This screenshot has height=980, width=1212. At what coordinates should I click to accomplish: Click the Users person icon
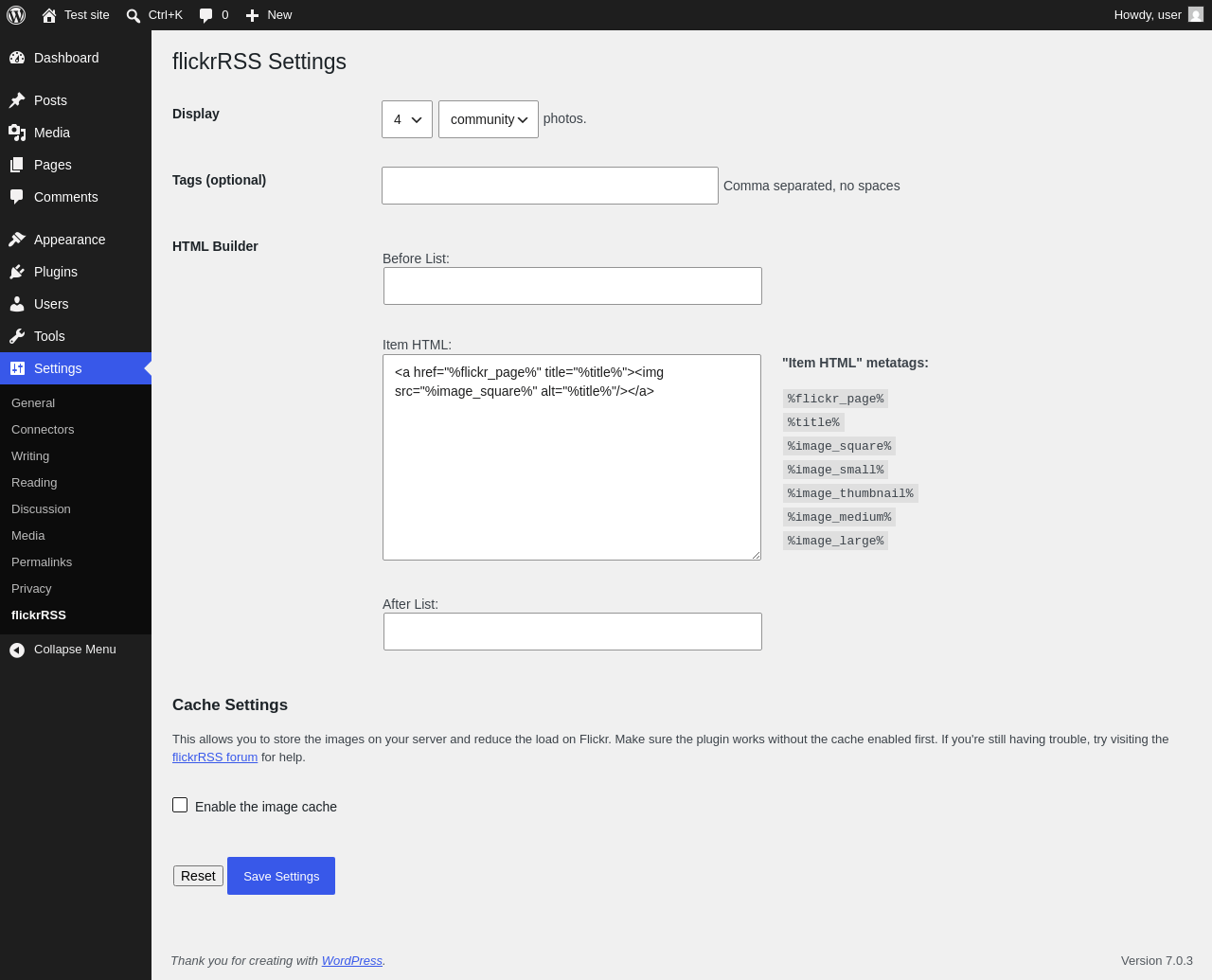[17, 304]
